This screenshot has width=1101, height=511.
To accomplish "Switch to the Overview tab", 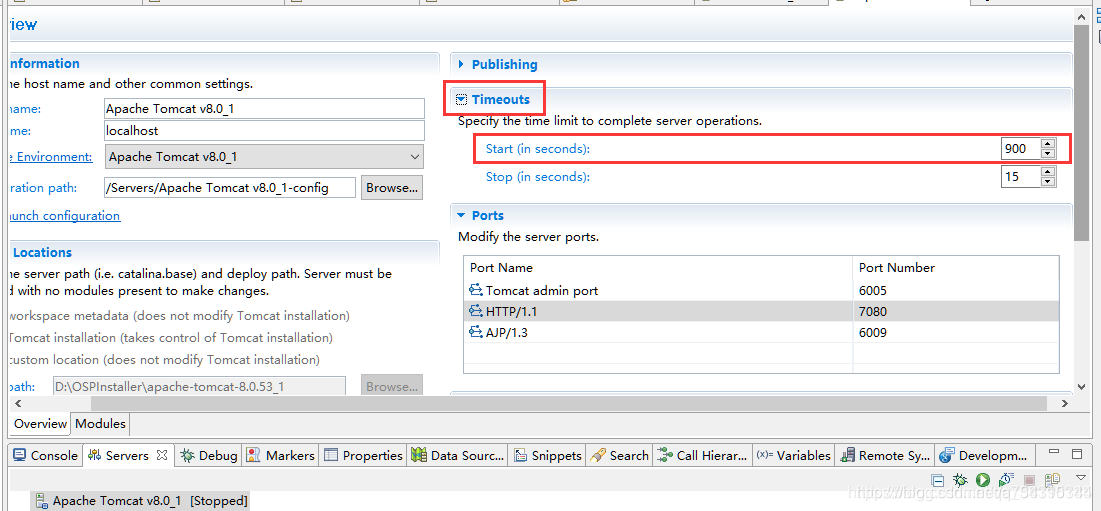I will click(40, 423).
